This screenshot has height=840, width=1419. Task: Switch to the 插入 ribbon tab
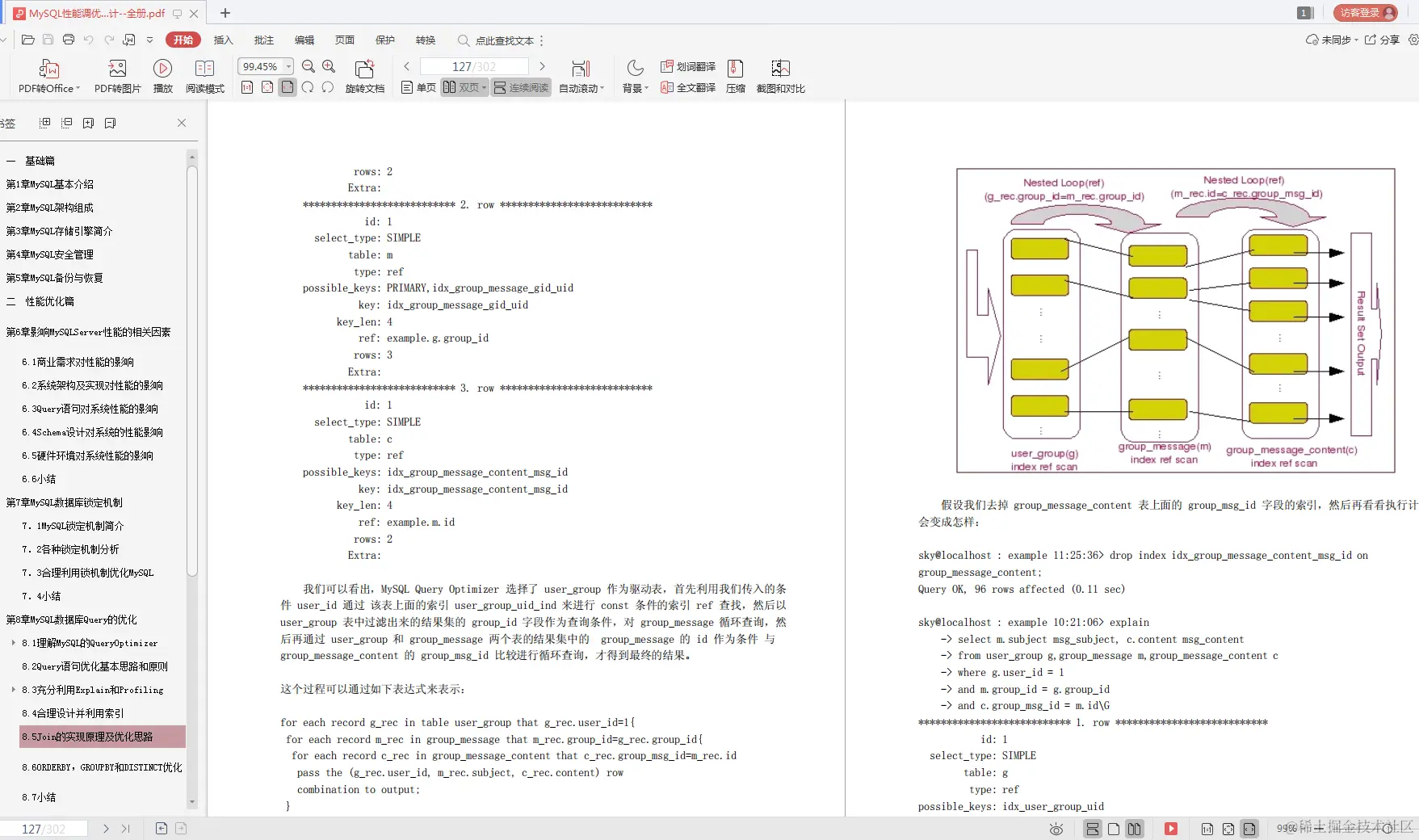223,40
